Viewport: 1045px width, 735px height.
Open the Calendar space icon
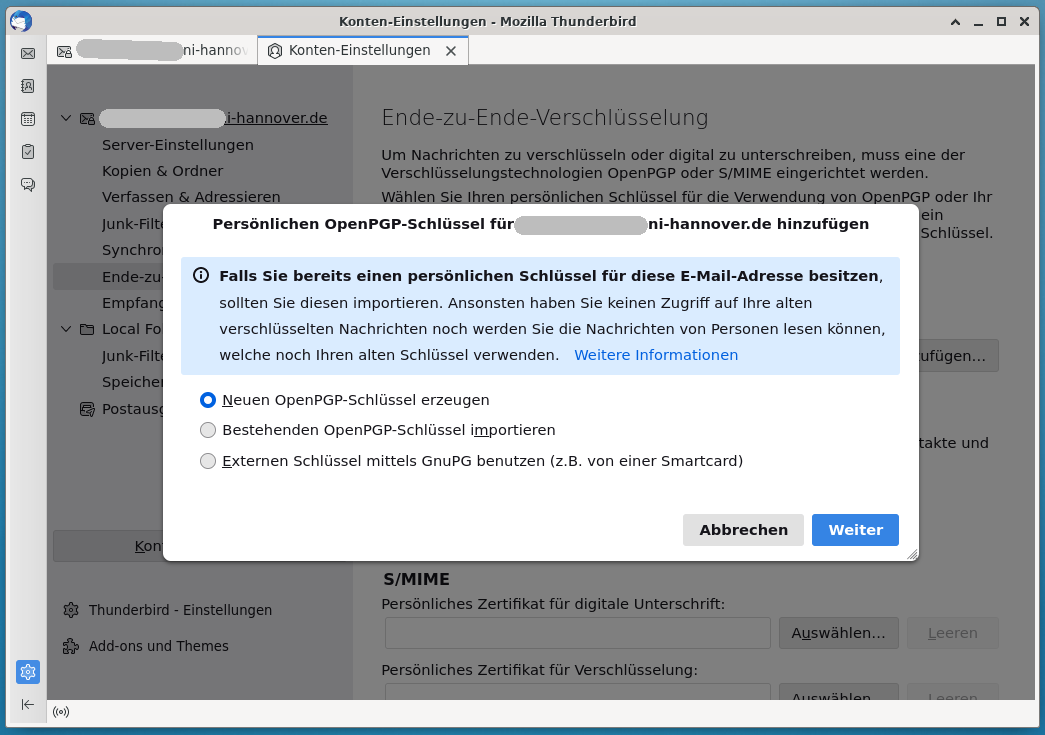28,119
